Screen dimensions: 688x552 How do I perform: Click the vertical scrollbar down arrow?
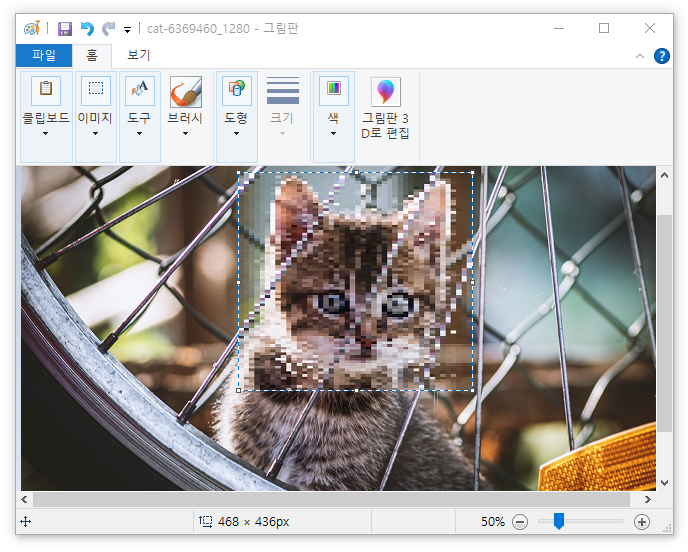tap(664, 483)
